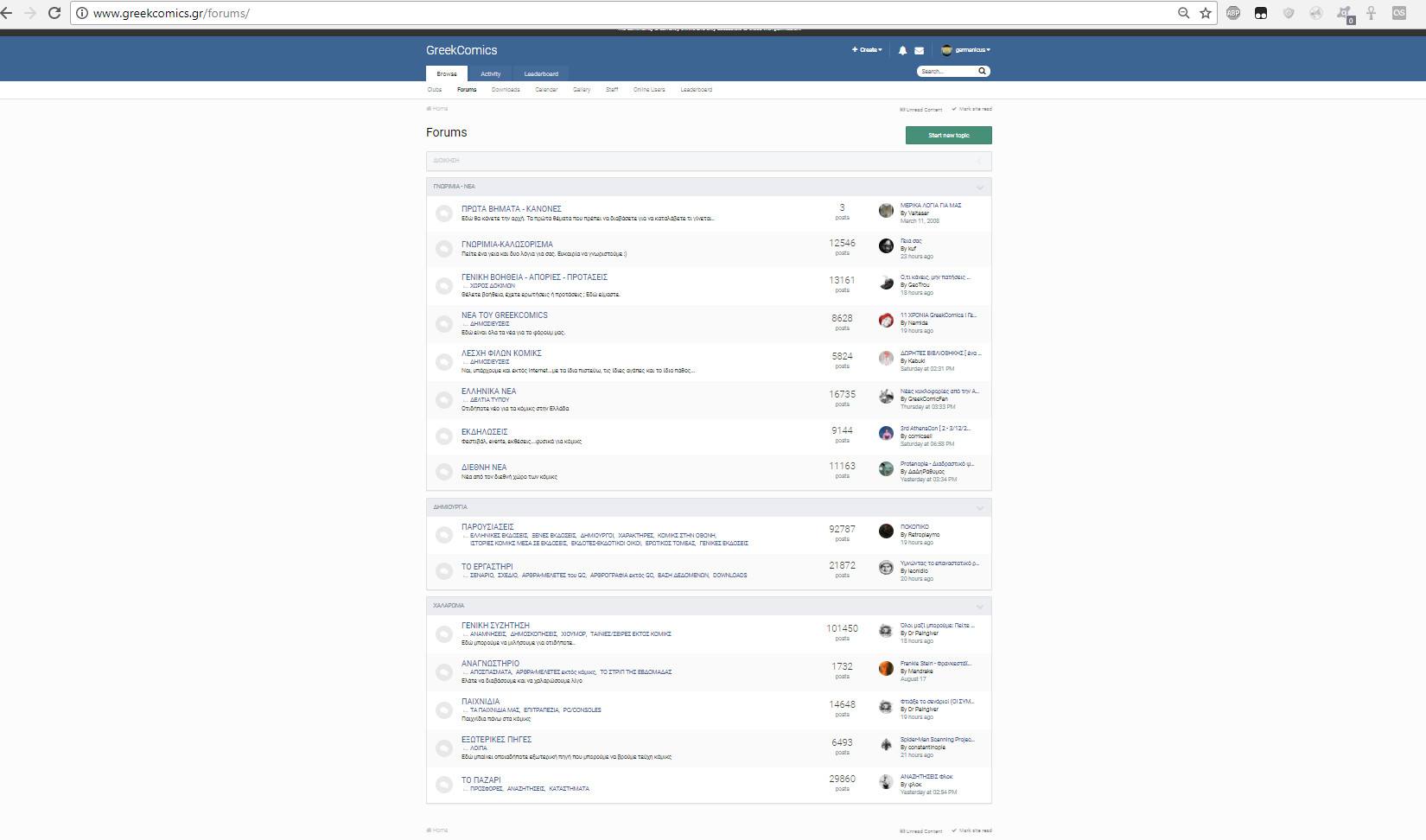The image size is (1426, 840).
Task: Click the zoom-out magnifier in the address bar
Action: (x=1184, y=13)
